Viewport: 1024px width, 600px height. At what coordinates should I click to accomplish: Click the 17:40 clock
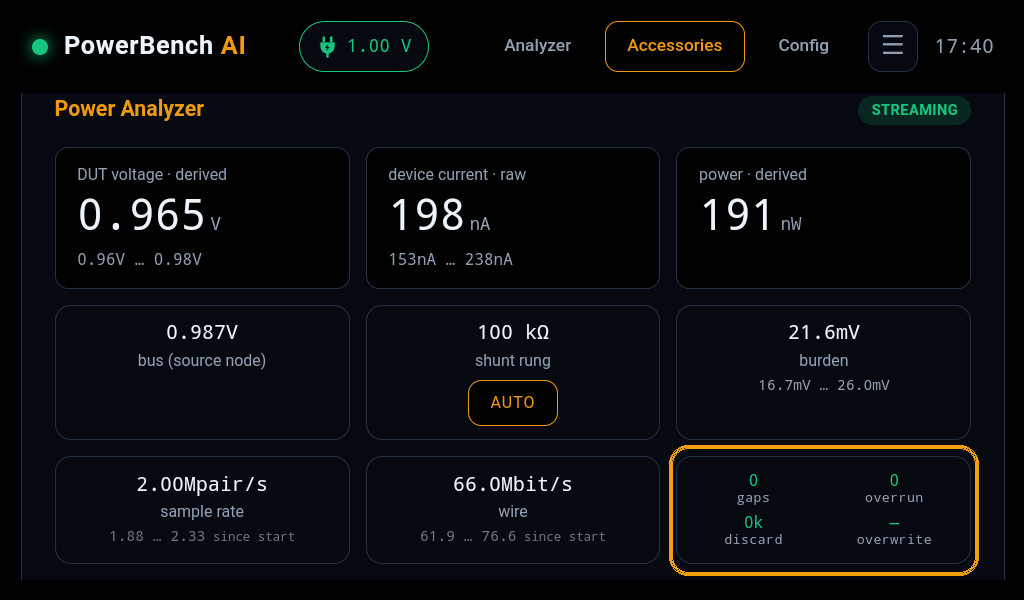[964, 46]
